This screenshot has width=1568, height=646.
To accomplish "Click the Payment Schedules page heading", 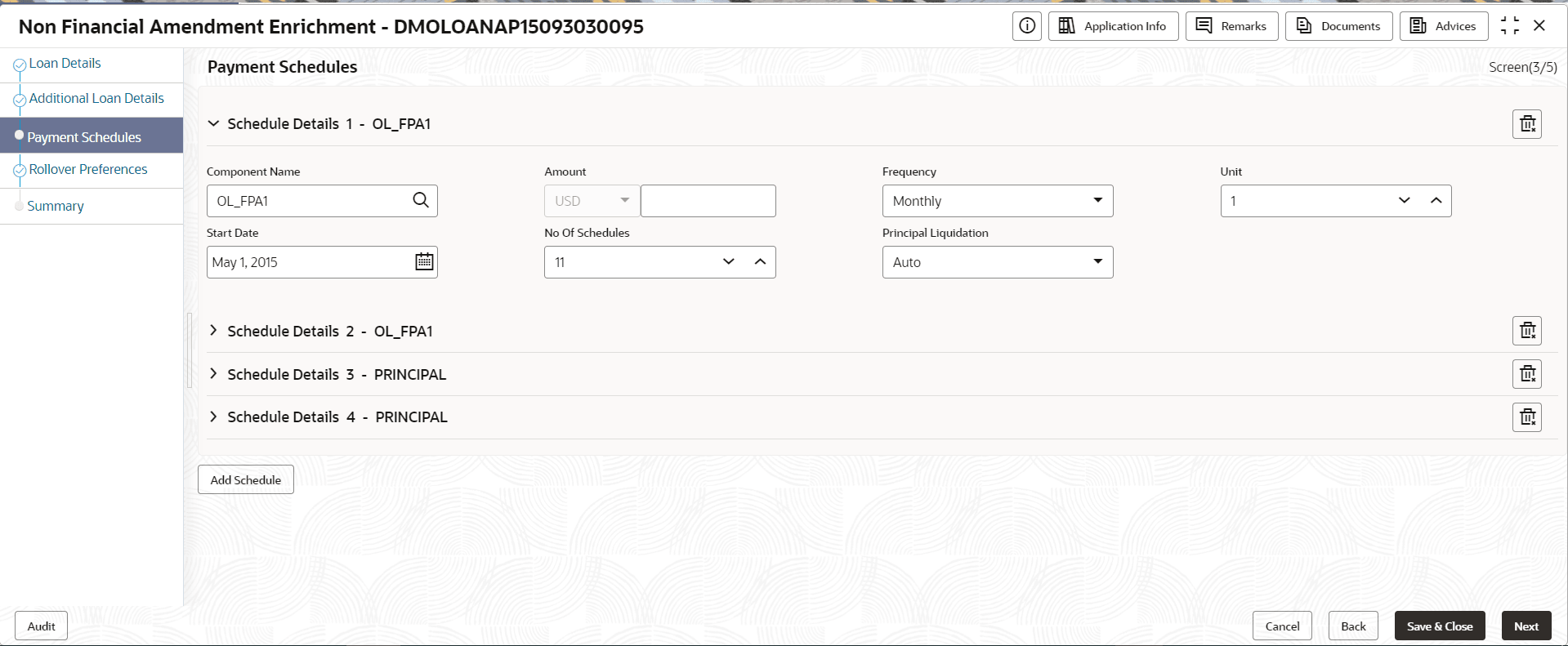I will click(x=283, y=67).
